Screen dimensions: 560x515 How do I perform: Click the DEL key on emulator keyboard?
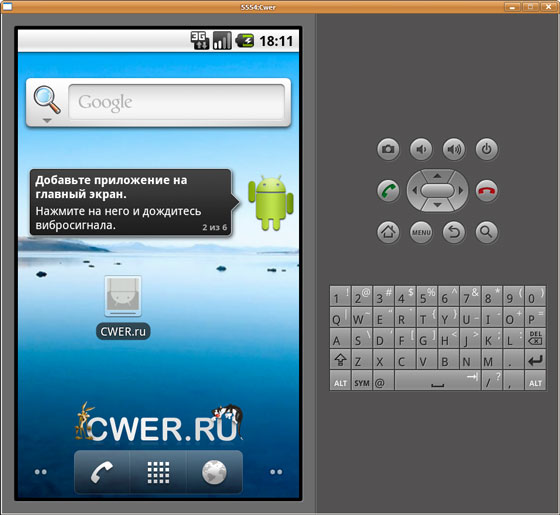click(535, 338)
